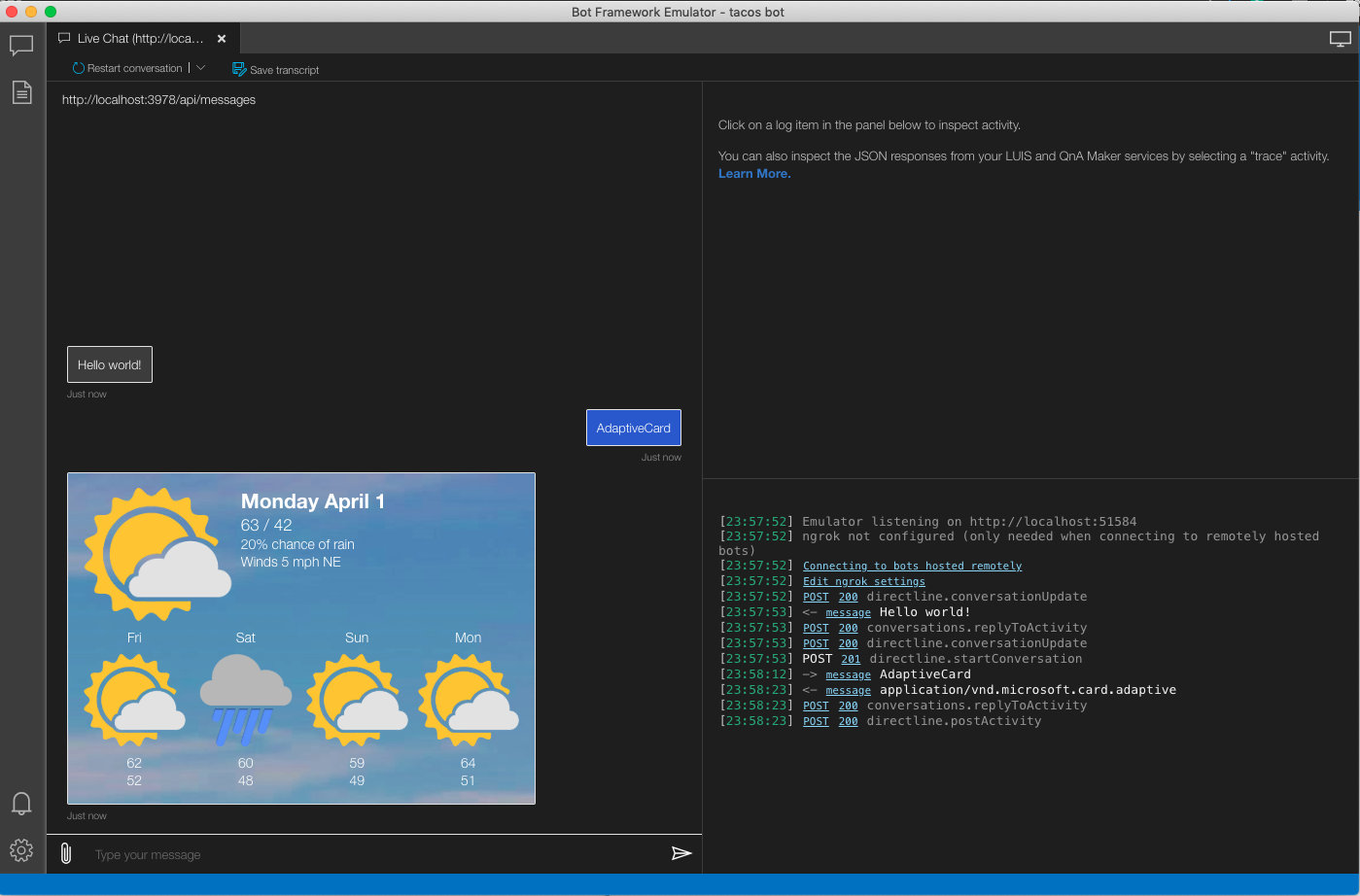The width and height of the screenshot is (1360, 896).
Task: Click the Sun forecast weather icon
Action: (357, 700)
